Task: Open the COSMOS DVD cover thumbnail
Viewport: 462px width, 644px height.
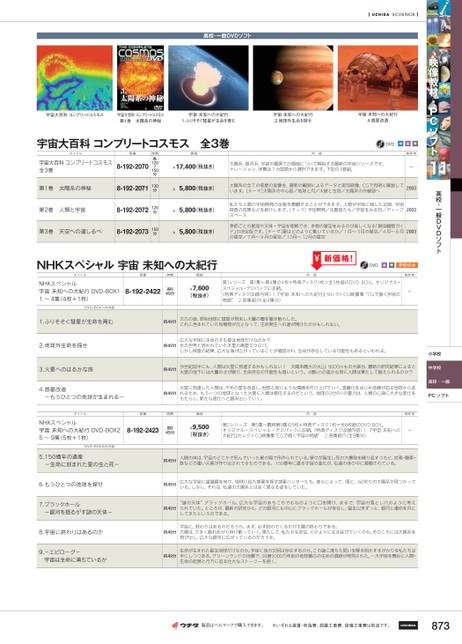Action: [140, 78]
